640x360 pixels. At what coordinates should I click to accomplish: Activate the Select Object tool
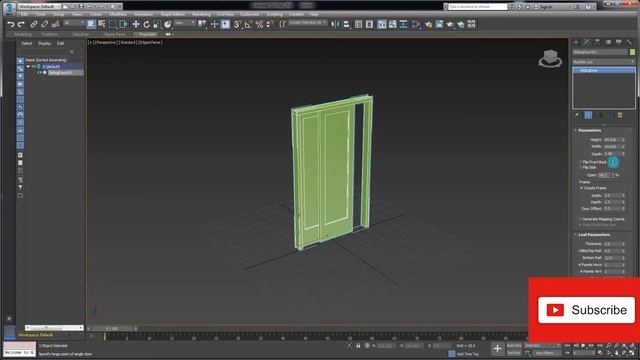[x=91, y=24]
